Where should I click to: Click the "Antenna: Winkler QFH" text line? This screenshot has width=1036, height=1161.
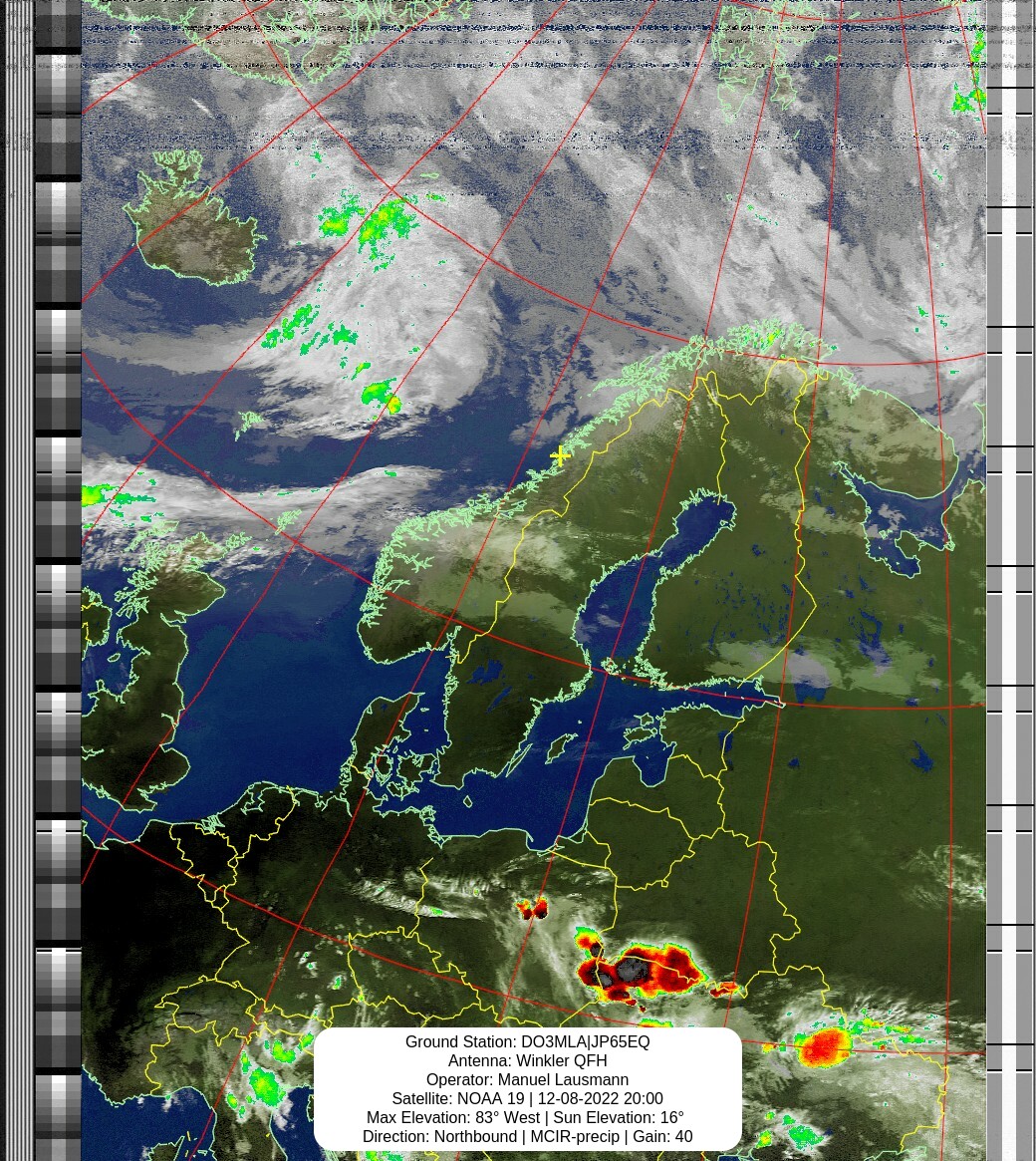pos(527,1061)
